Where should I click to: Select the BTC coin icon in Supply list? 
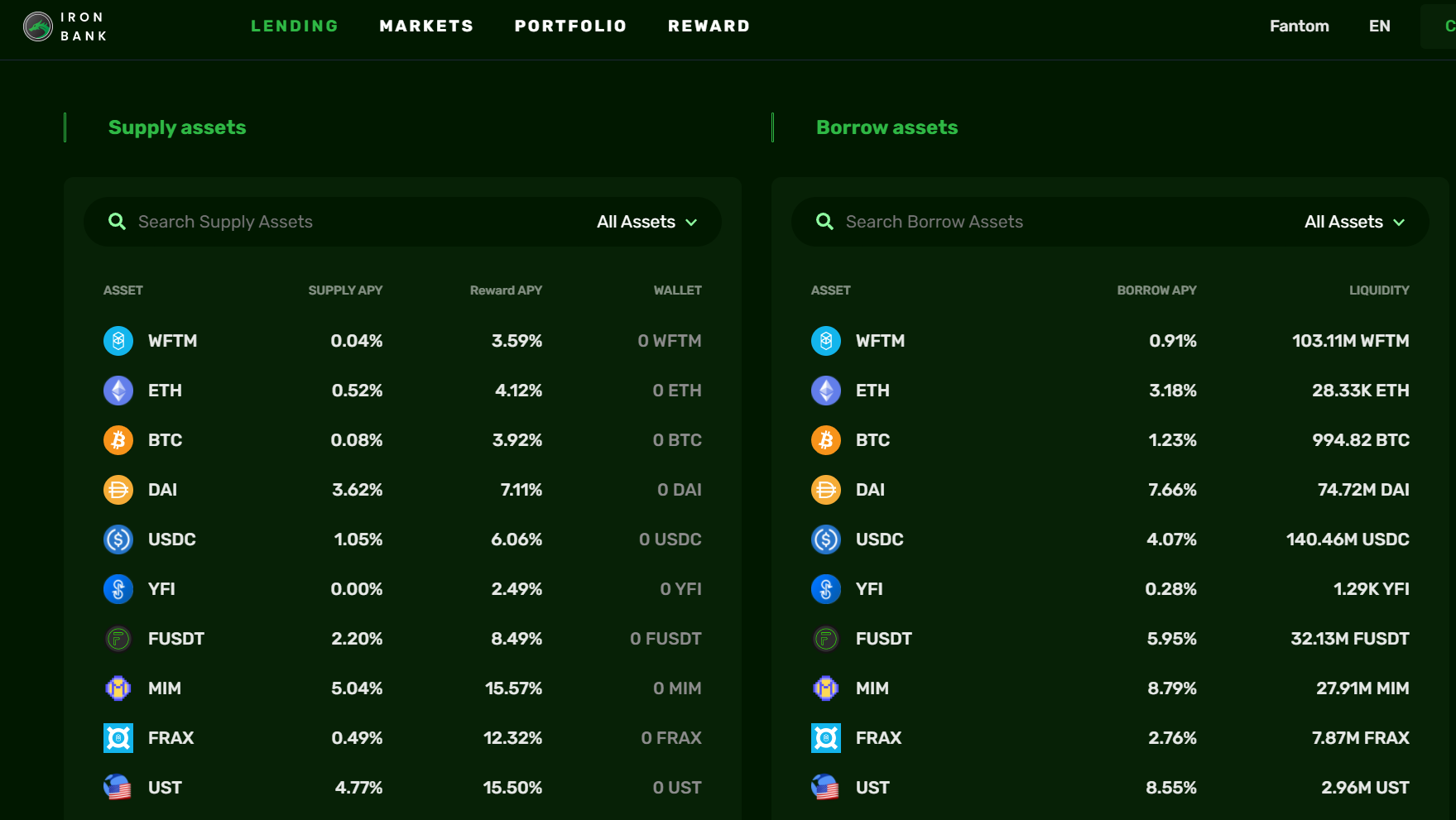point(118,440)
